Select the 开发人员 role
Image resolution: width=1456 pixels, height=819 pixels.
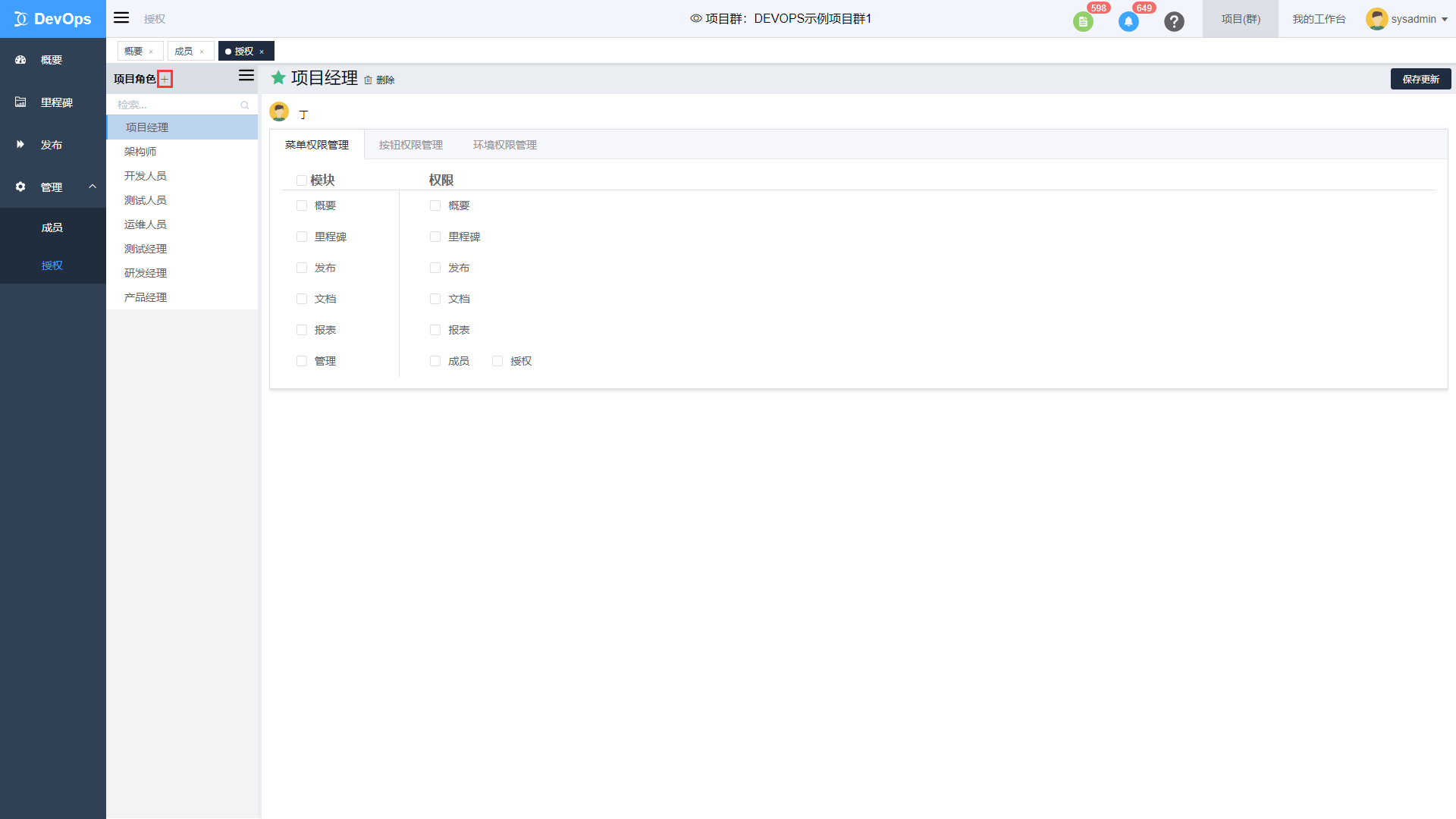[x=182, y=176]
